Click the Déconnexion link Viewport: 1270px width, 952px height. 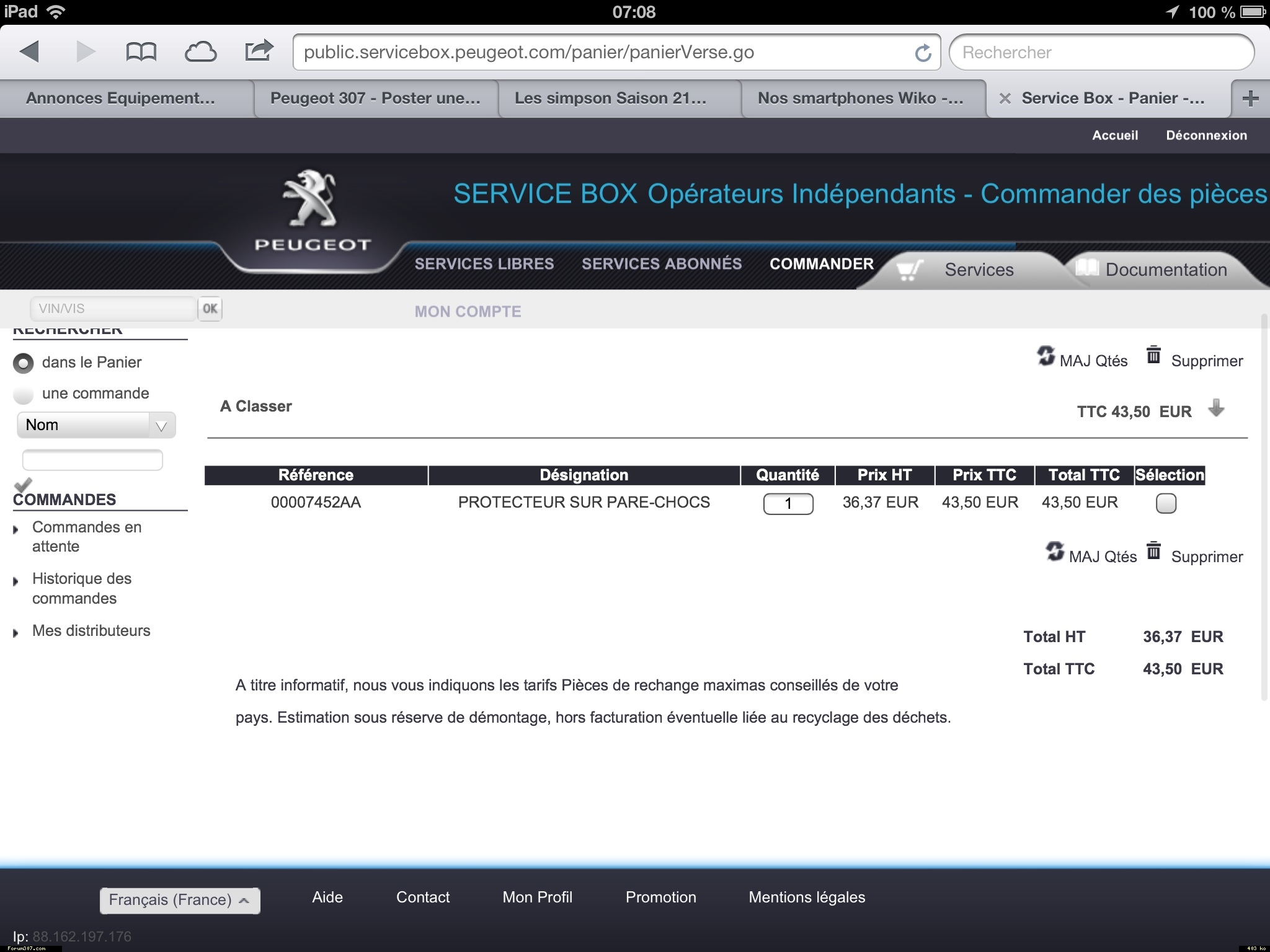pos(1206,135)
